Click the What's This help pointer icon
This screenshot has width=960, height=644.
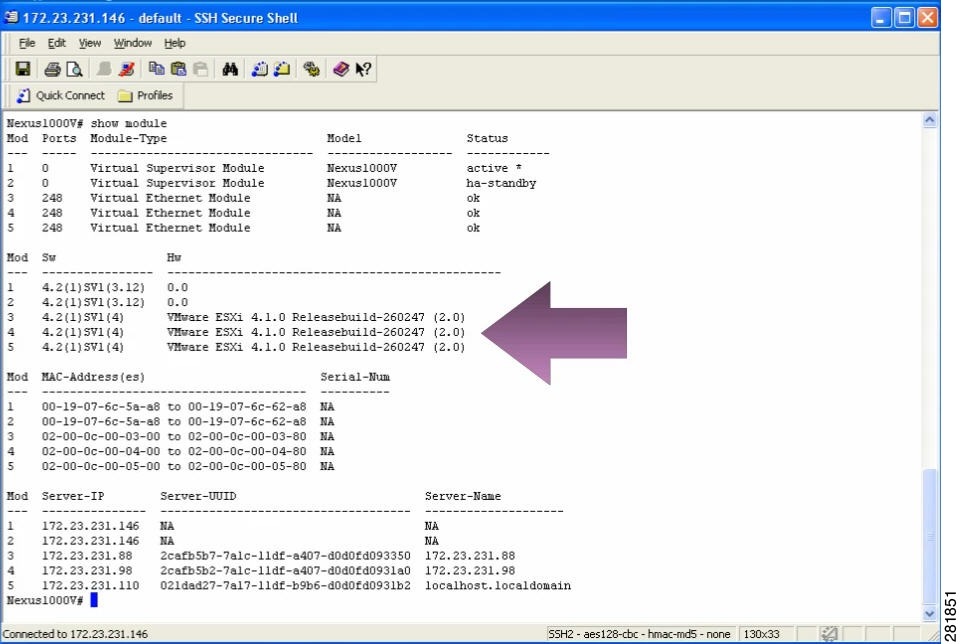(x=363, y=69)
